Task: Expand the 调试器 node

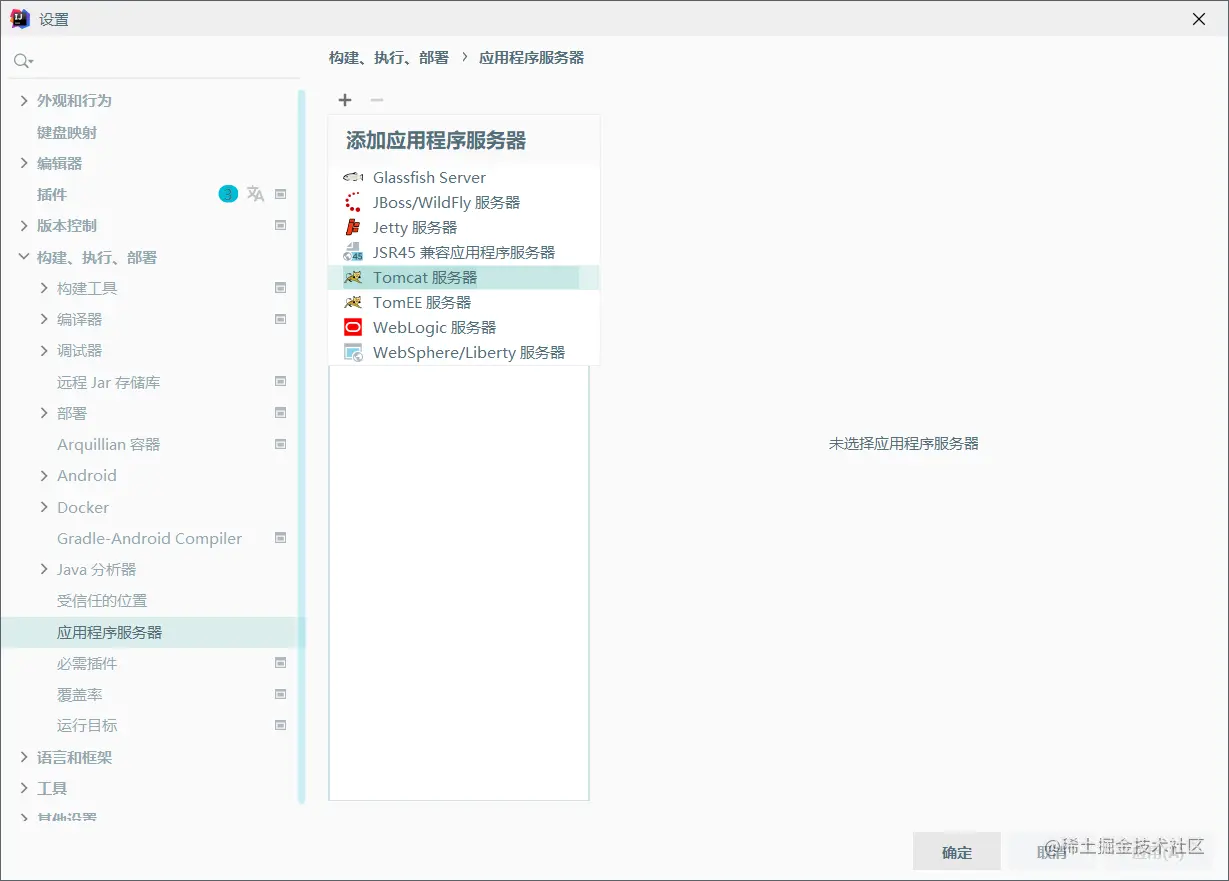Action: click(x=44, y=350)
